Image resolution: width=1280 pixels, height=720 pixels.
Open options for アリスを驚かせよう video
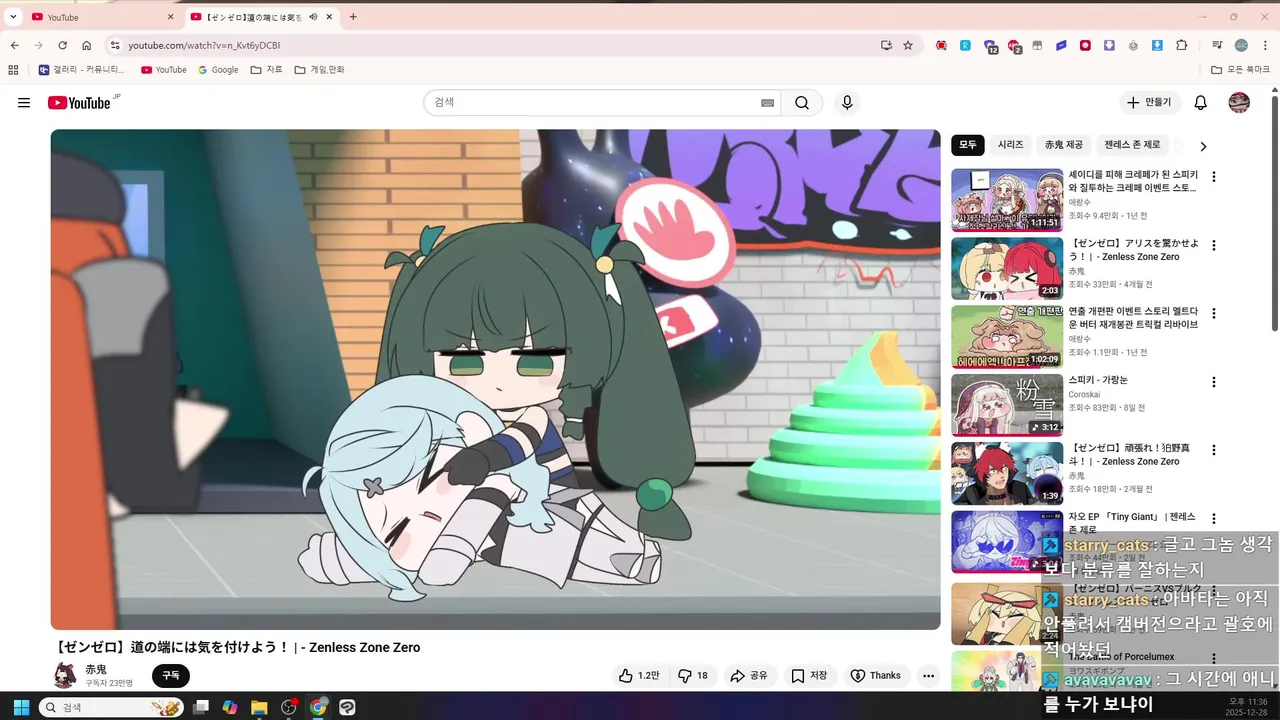point(1214,245)
